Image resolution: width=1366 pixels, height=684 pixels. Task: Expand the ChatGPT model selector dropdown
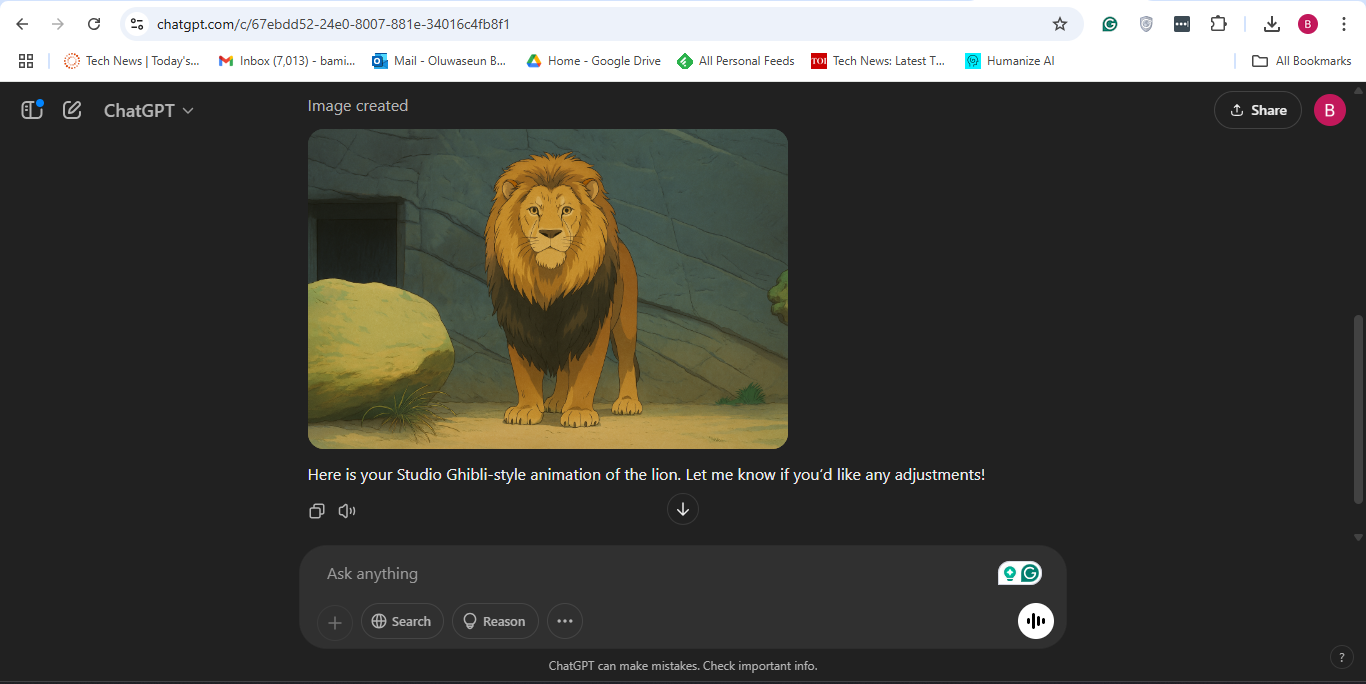pyautogui.click(x=149, y=110)
